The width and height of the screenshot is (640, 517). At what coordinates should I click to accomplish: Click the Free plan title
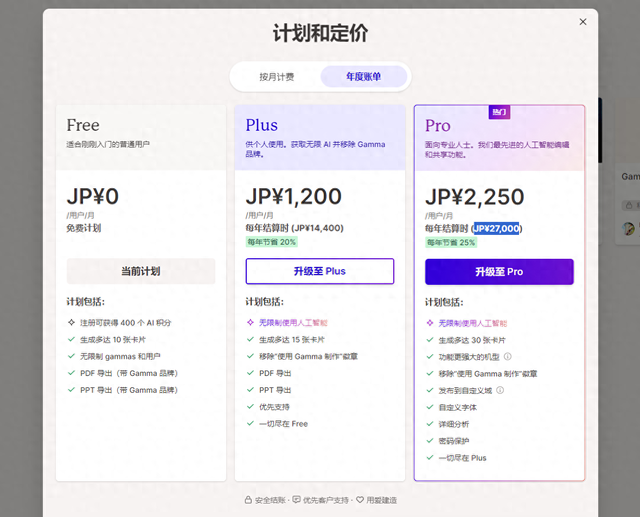[x=83, y=125]
